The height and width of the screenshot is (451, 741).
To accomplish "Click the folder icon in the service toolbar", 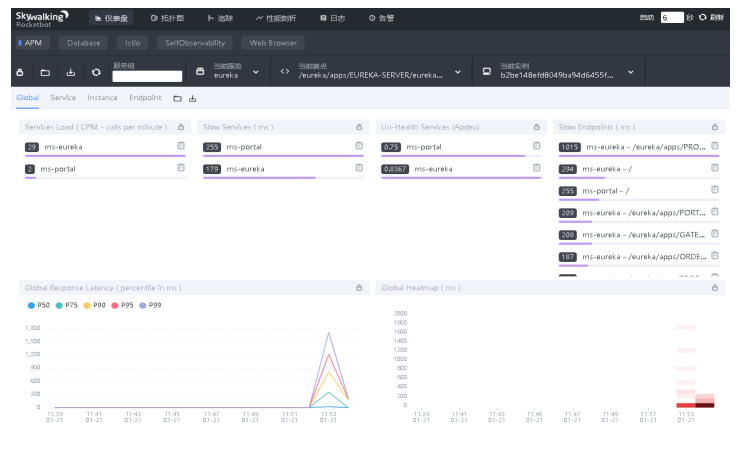I will click(x=45, y=72).
